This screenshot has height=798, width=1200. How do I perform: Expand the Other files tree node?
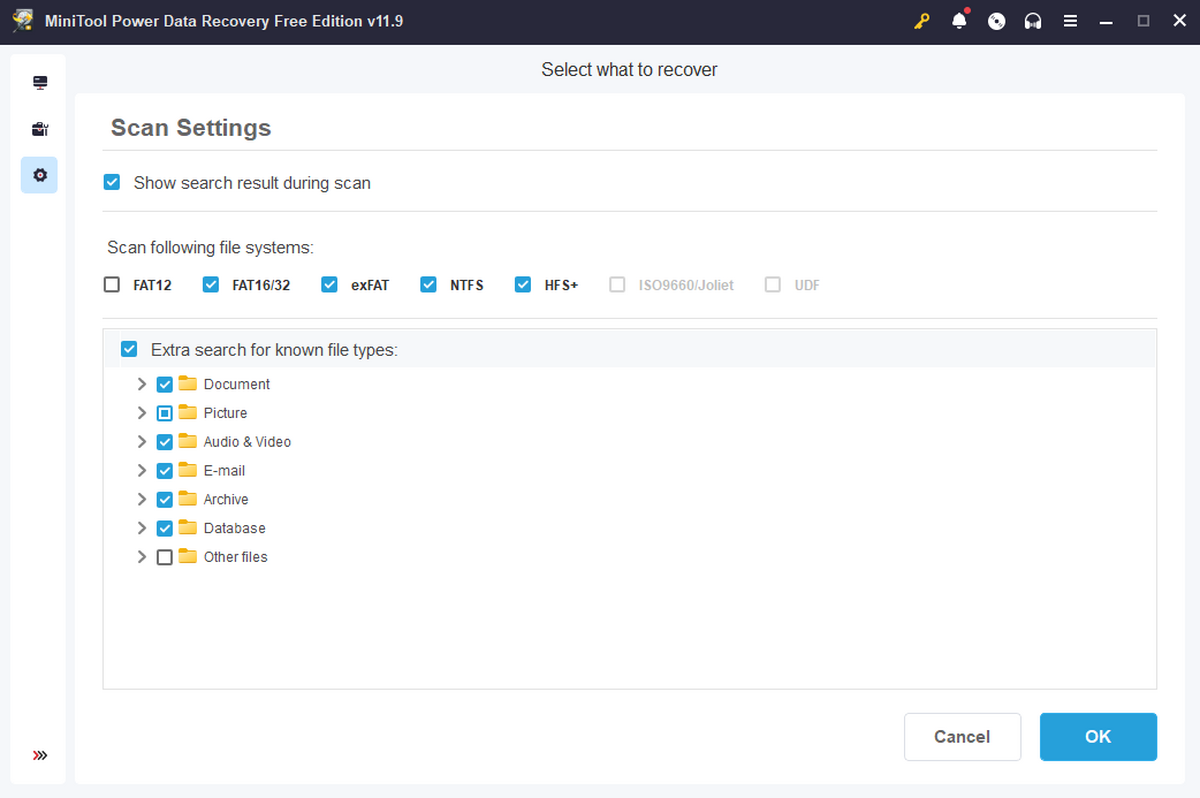(x=142, y=557)
